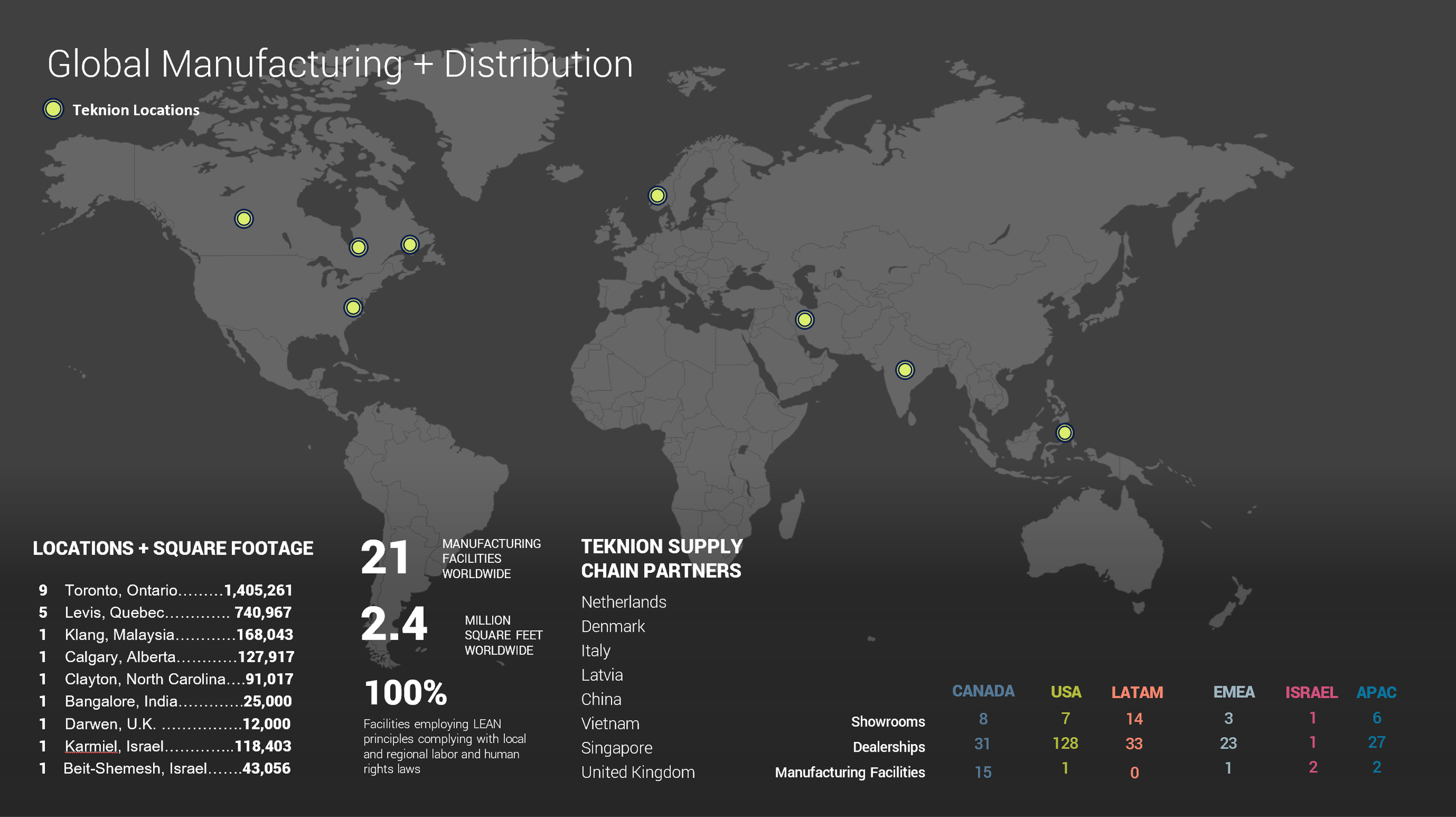Click the marker over North Carolina

coord(353,307)
